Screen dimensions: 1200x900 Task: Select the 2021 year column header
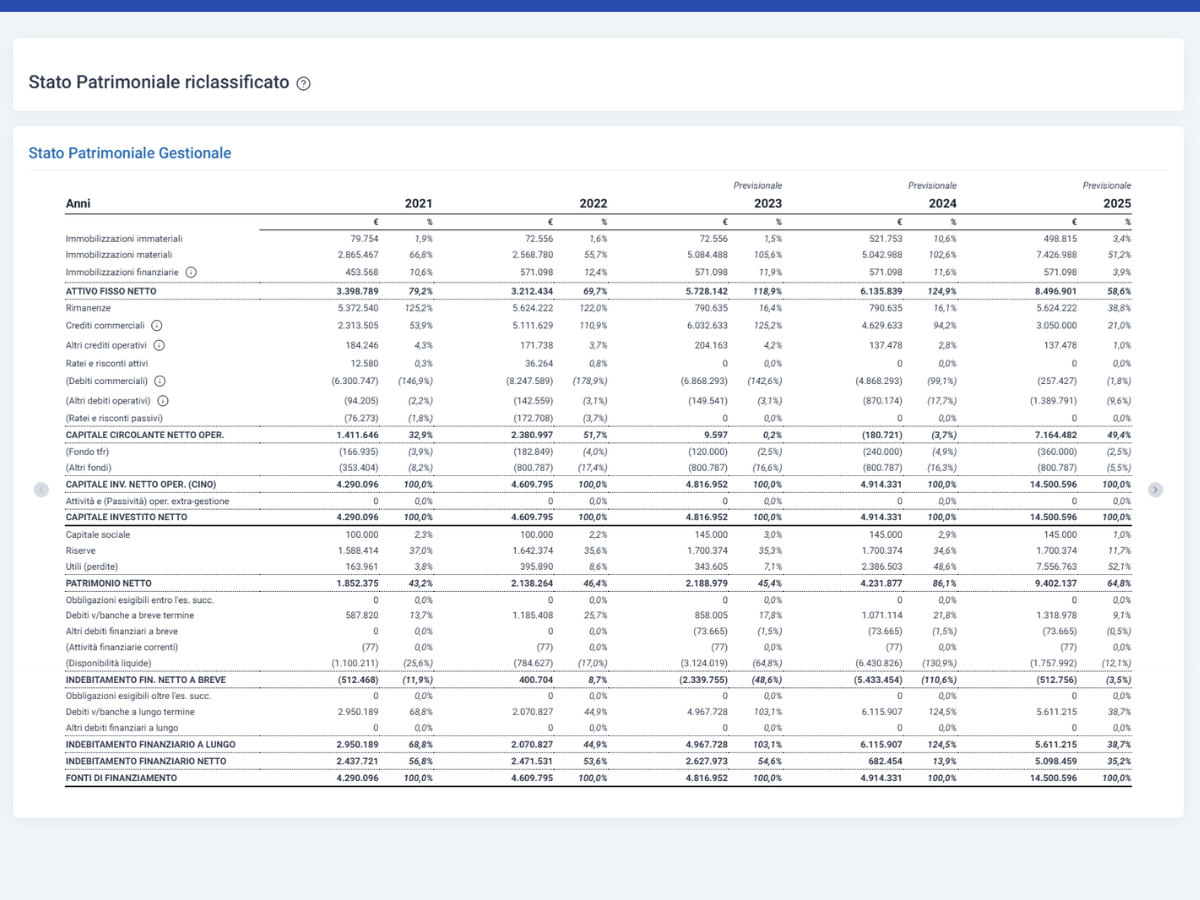click(419, 204)
